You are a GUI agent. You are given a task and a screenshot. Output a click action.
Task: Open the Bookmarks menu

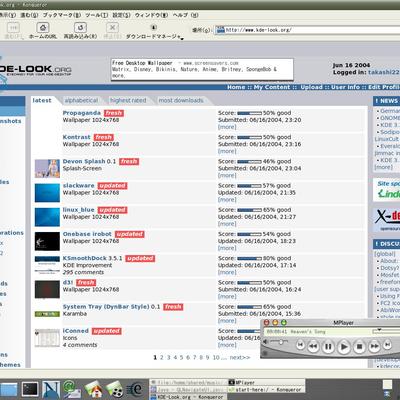62,15
